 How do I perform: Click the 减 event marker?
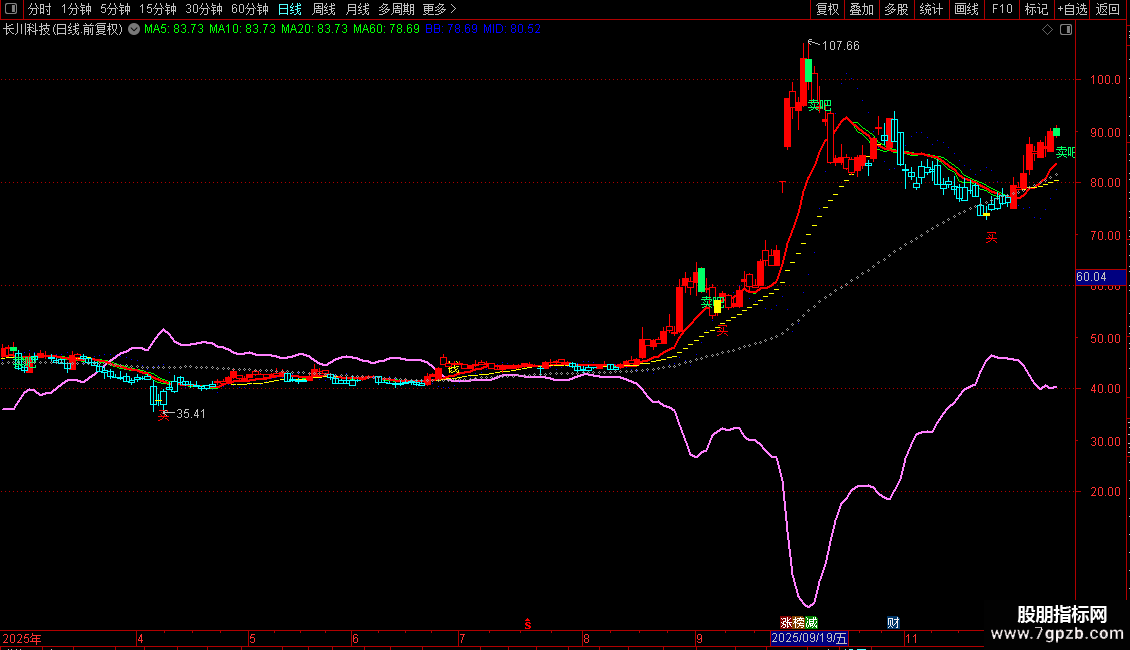(811, 623)
